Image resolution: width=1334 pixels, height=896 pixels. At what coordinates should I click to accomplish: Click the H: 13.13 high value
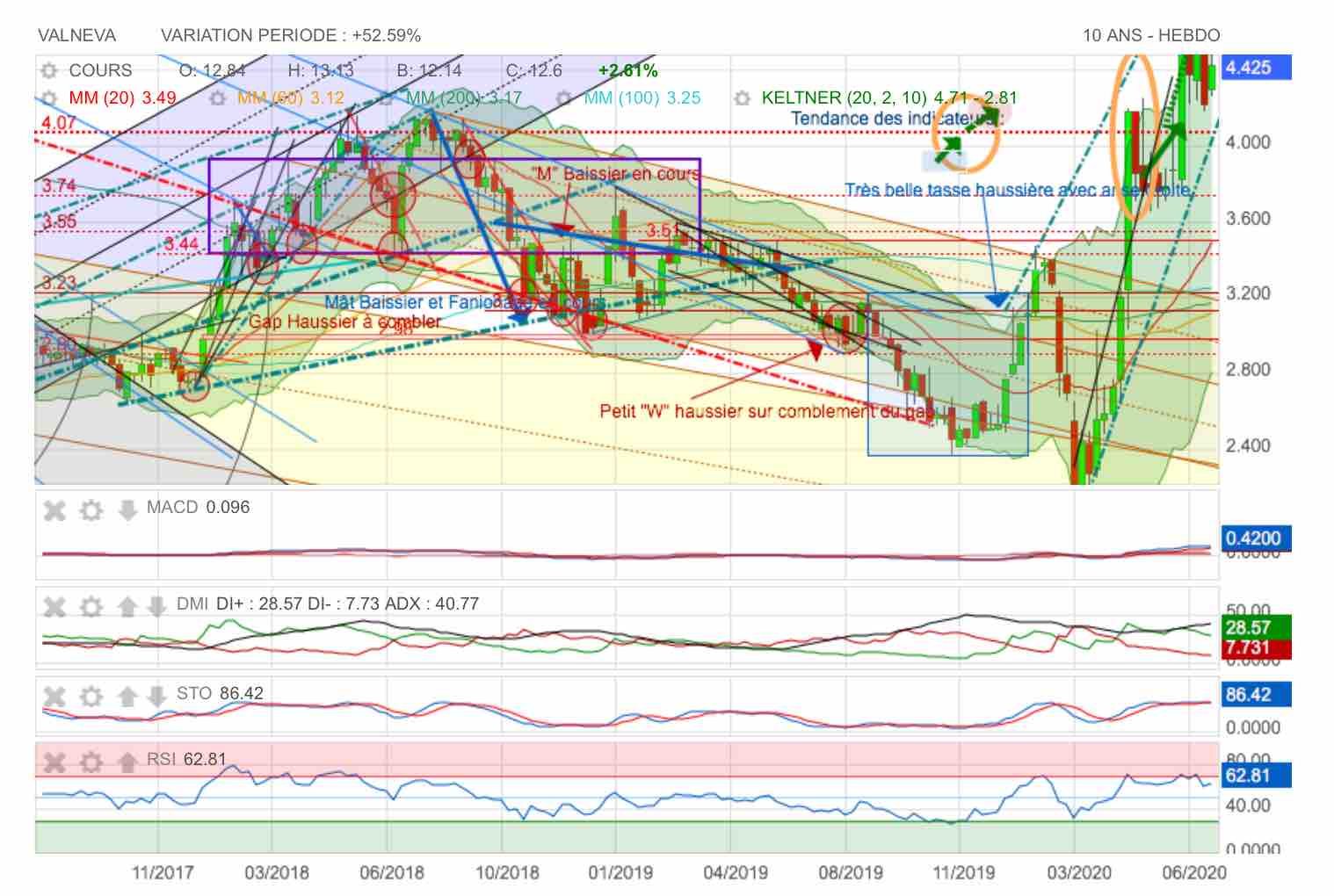(321, 70)
